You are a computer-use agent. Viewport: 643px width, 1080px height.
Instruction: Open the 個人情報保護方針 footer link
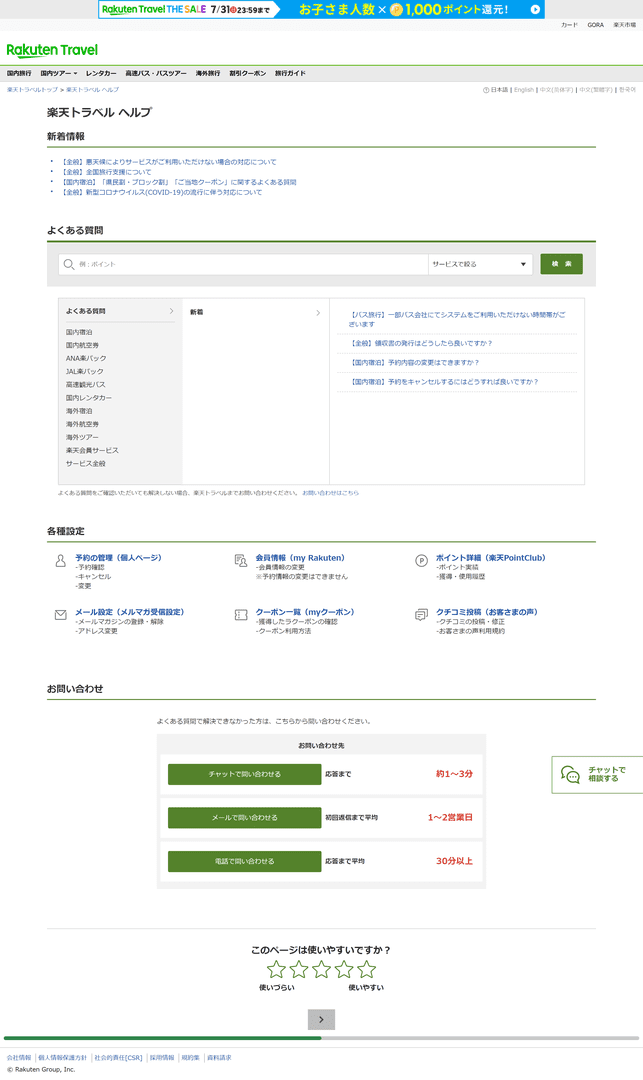[63, 1057]
